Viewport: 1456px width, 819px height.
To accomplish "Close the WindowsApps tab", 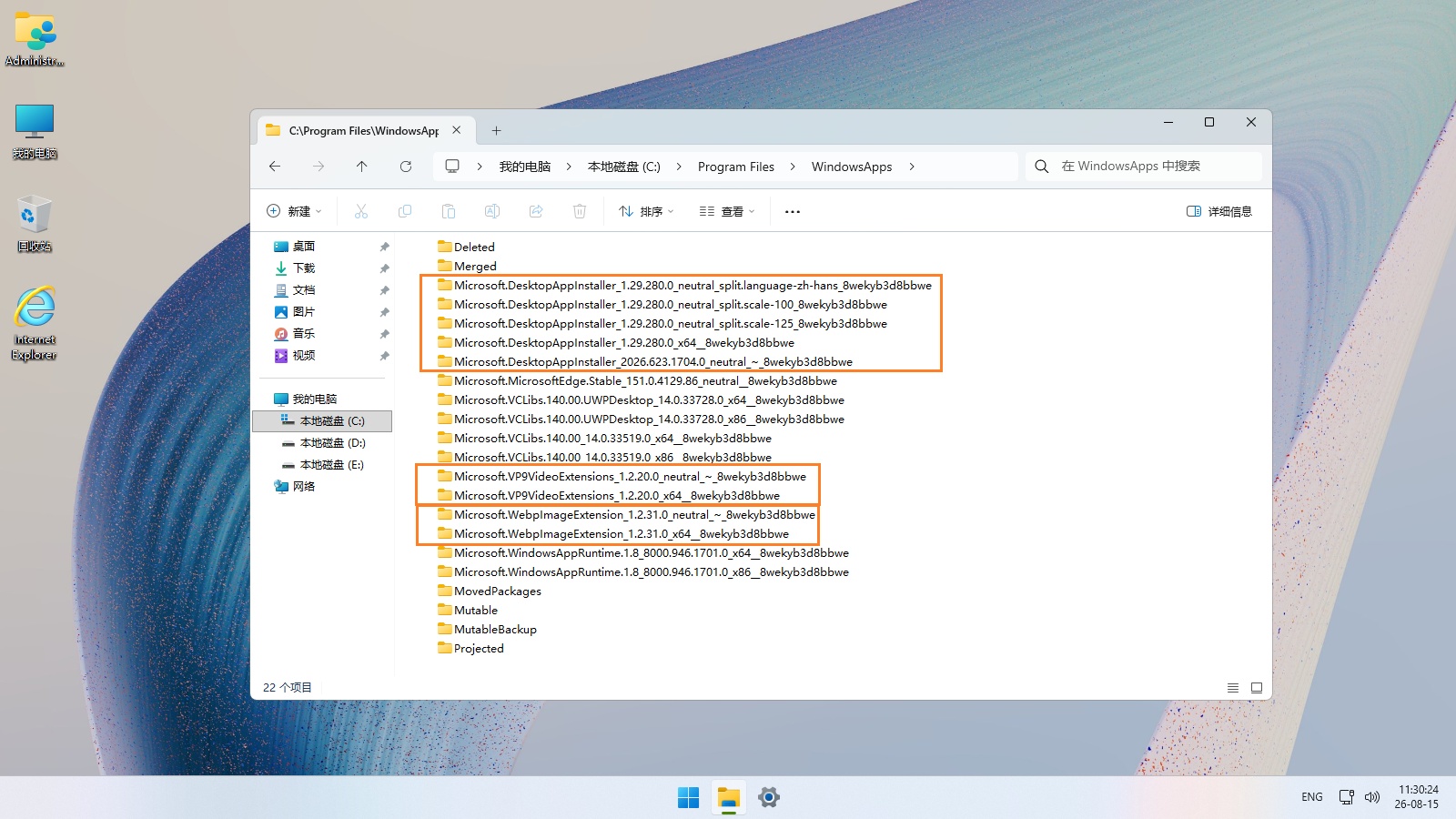I will pyautogui.click(x=457, y=130).
